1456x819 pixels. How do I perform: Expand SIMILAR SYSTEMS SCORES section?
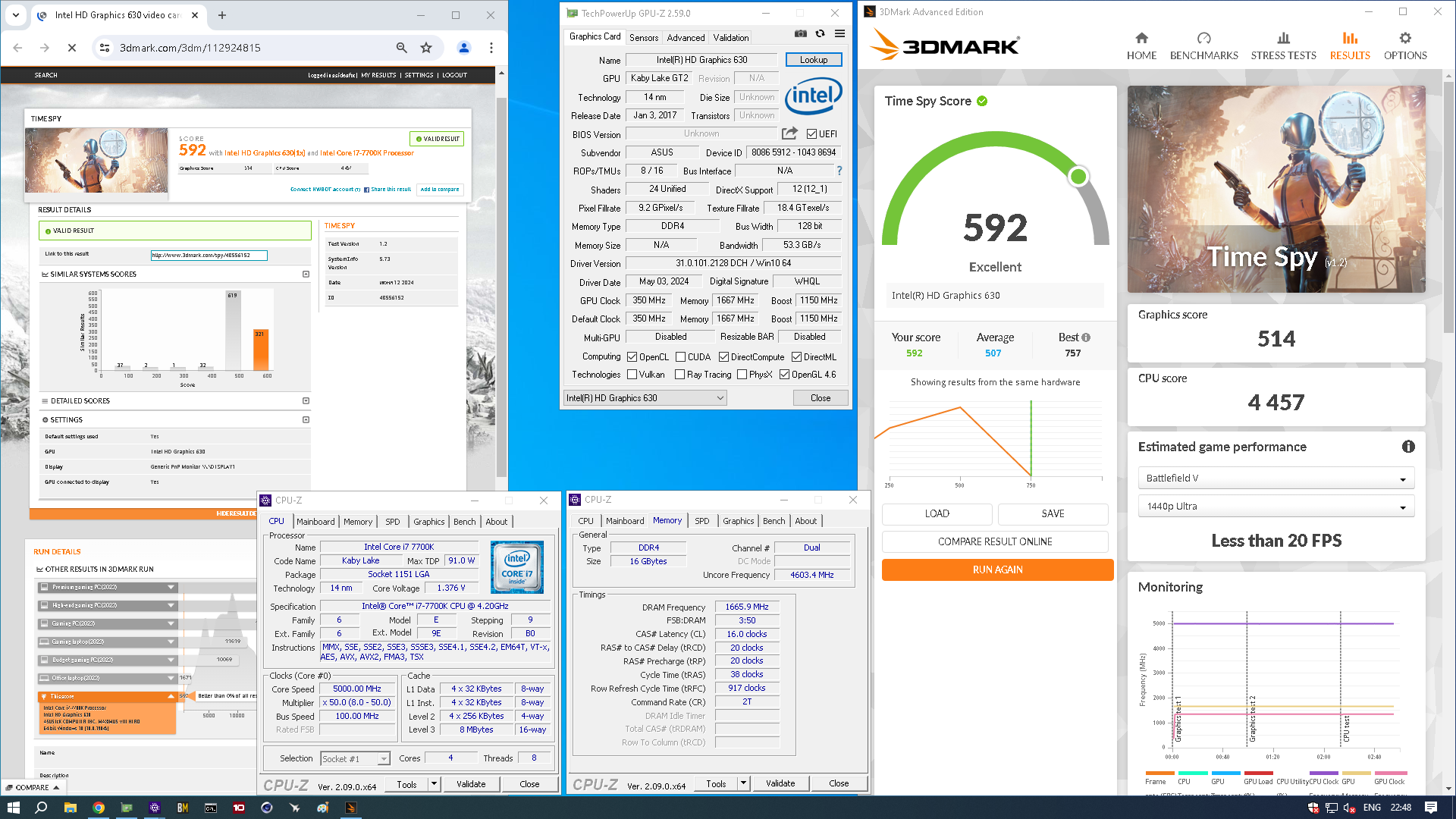point(306,275)
